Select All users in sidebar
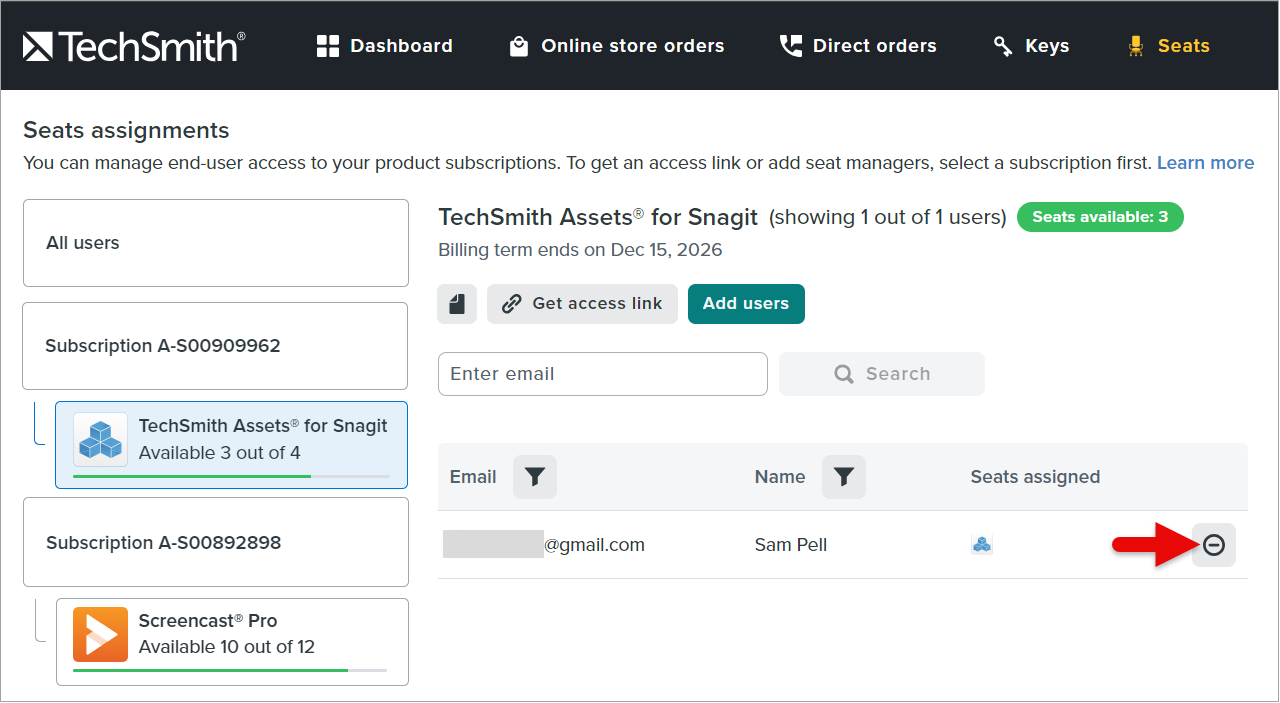Viewport: 1280px width, 703px height. 215,243
